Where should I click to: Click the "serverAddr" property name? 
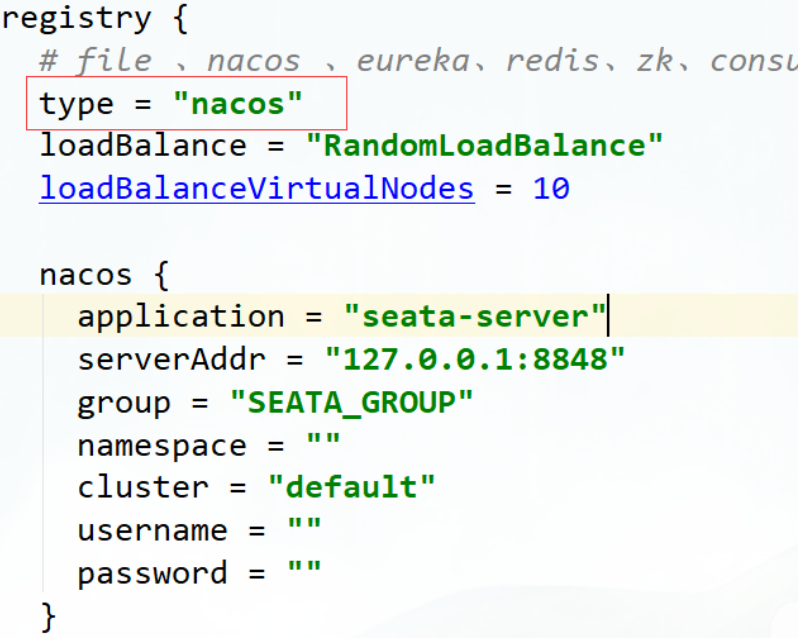pyautogui.click(x=171, y=359)
